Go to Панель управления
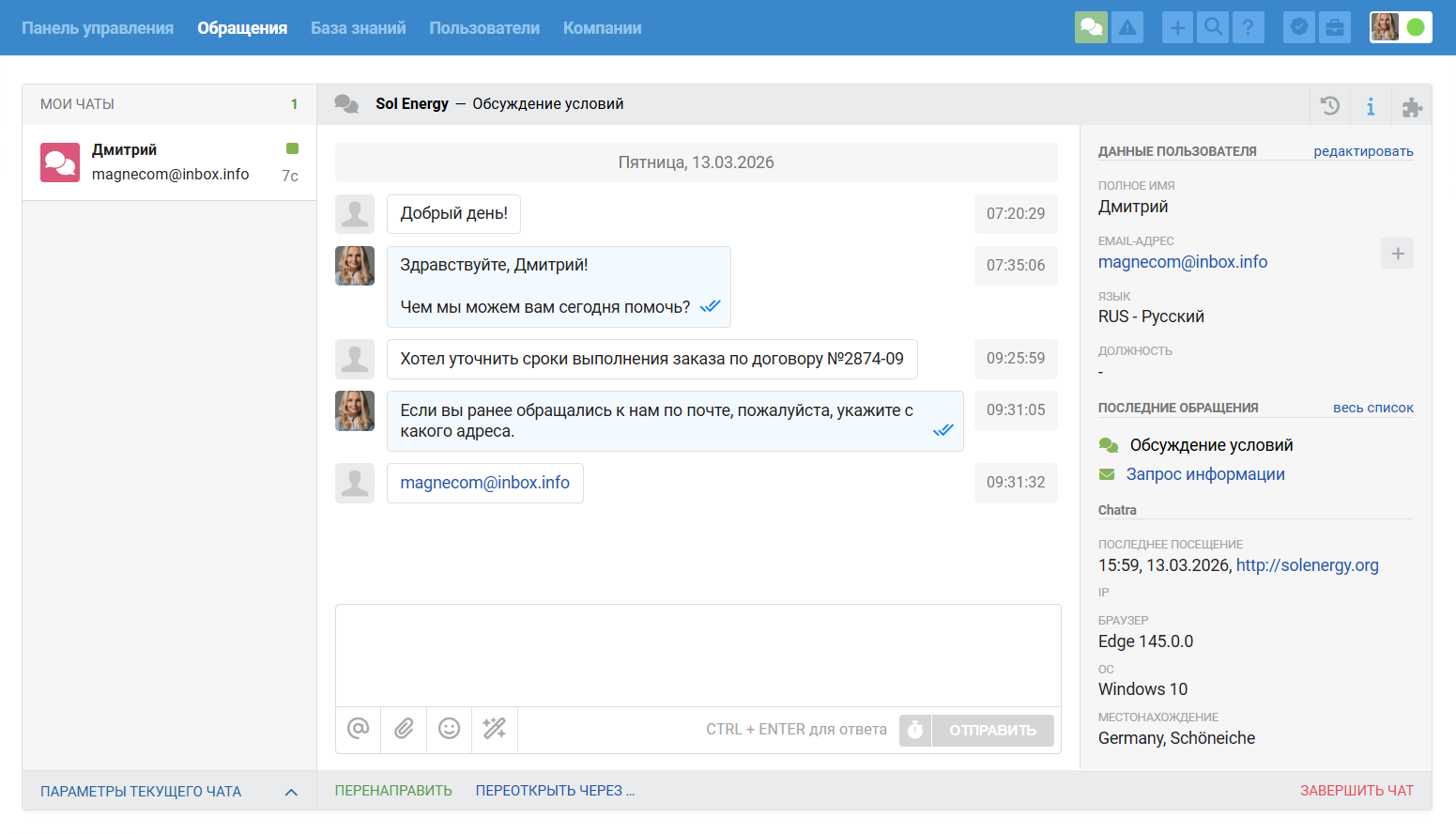1456x834 pixels. [x=98, y=28]
